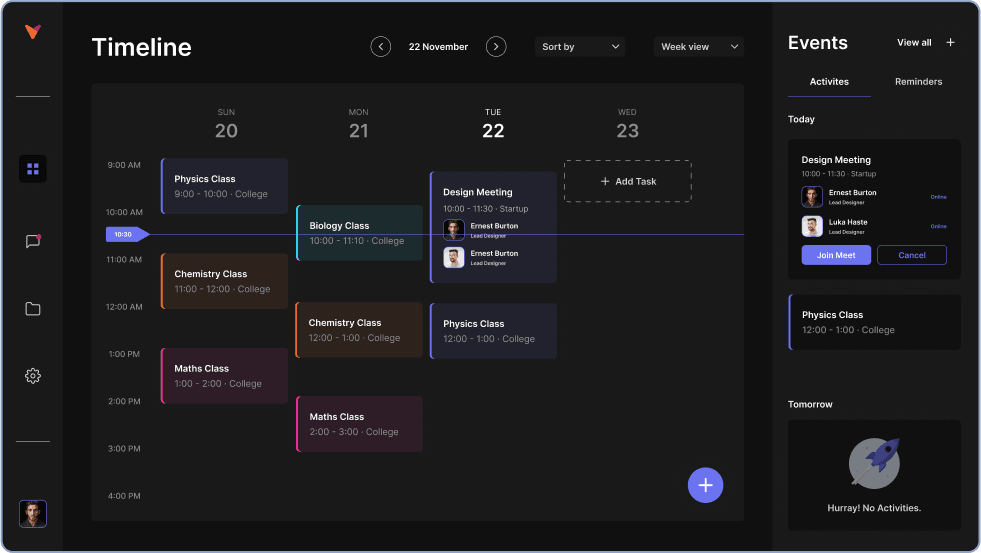Image resolution: width=981 pixels, height=553 pixels.
Task: Select Sunday 20 column header
Action: pyautogui.click(x=226, y=124)
